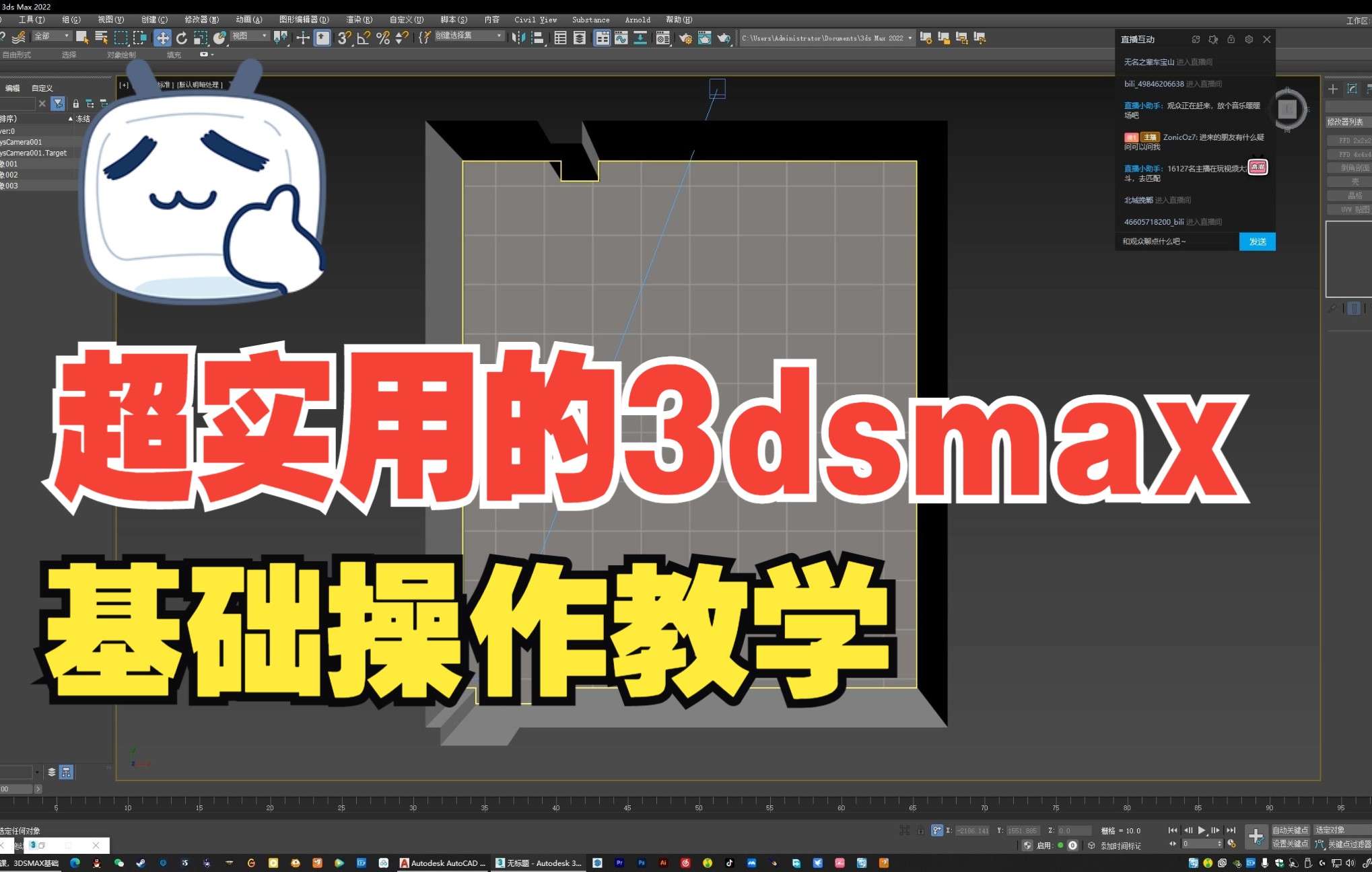Click the Select and Manipulate crosshair icon
Viewport: 1372px width, 872px height.
point(303,38)
